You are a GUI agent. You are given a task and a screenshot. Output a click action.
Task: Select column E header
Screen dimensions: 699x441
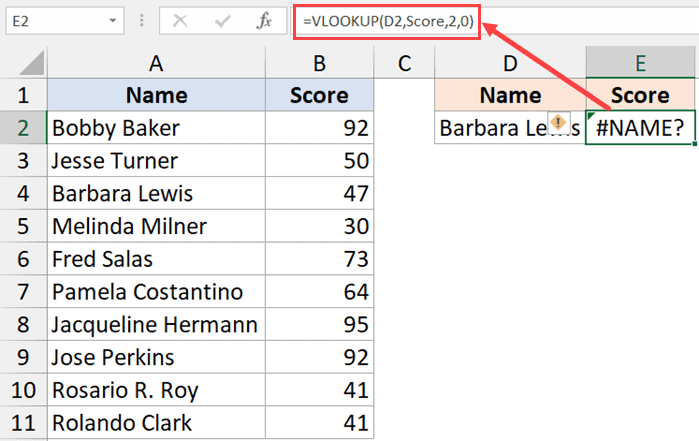640,63
